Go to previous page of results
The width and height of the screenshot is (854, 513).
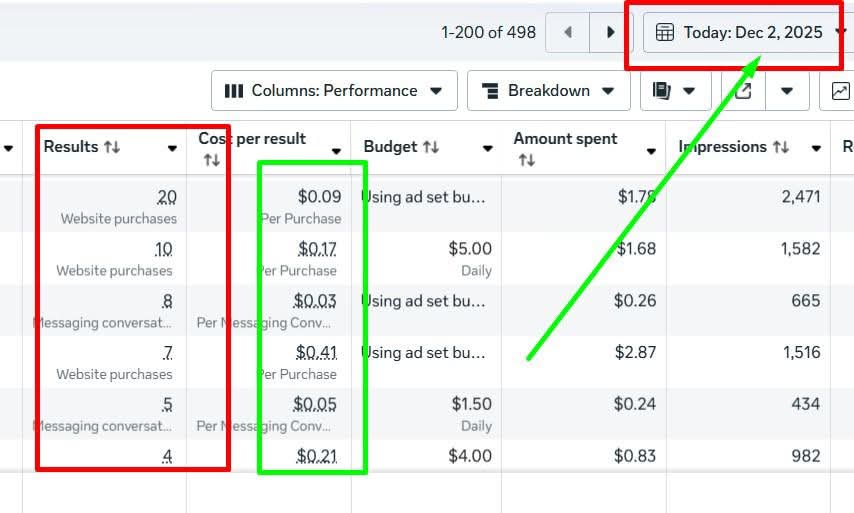[568, 32]
